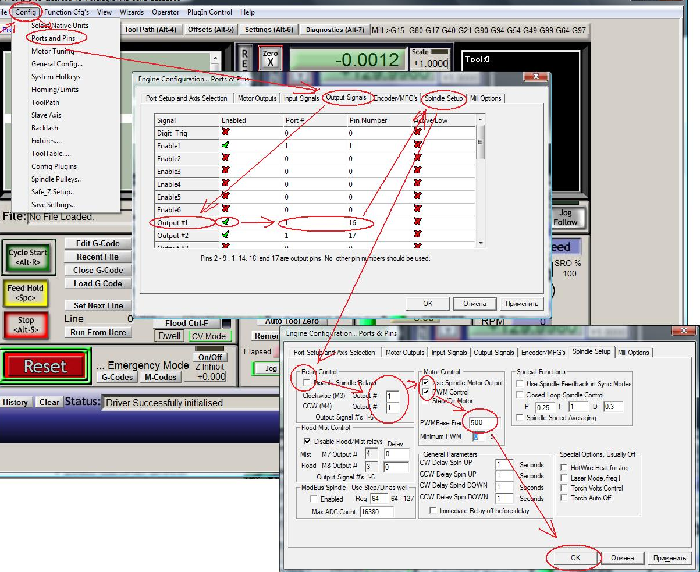Click the Stop button
This screenshot has width=700, height=572.
[x=26, y=325]
